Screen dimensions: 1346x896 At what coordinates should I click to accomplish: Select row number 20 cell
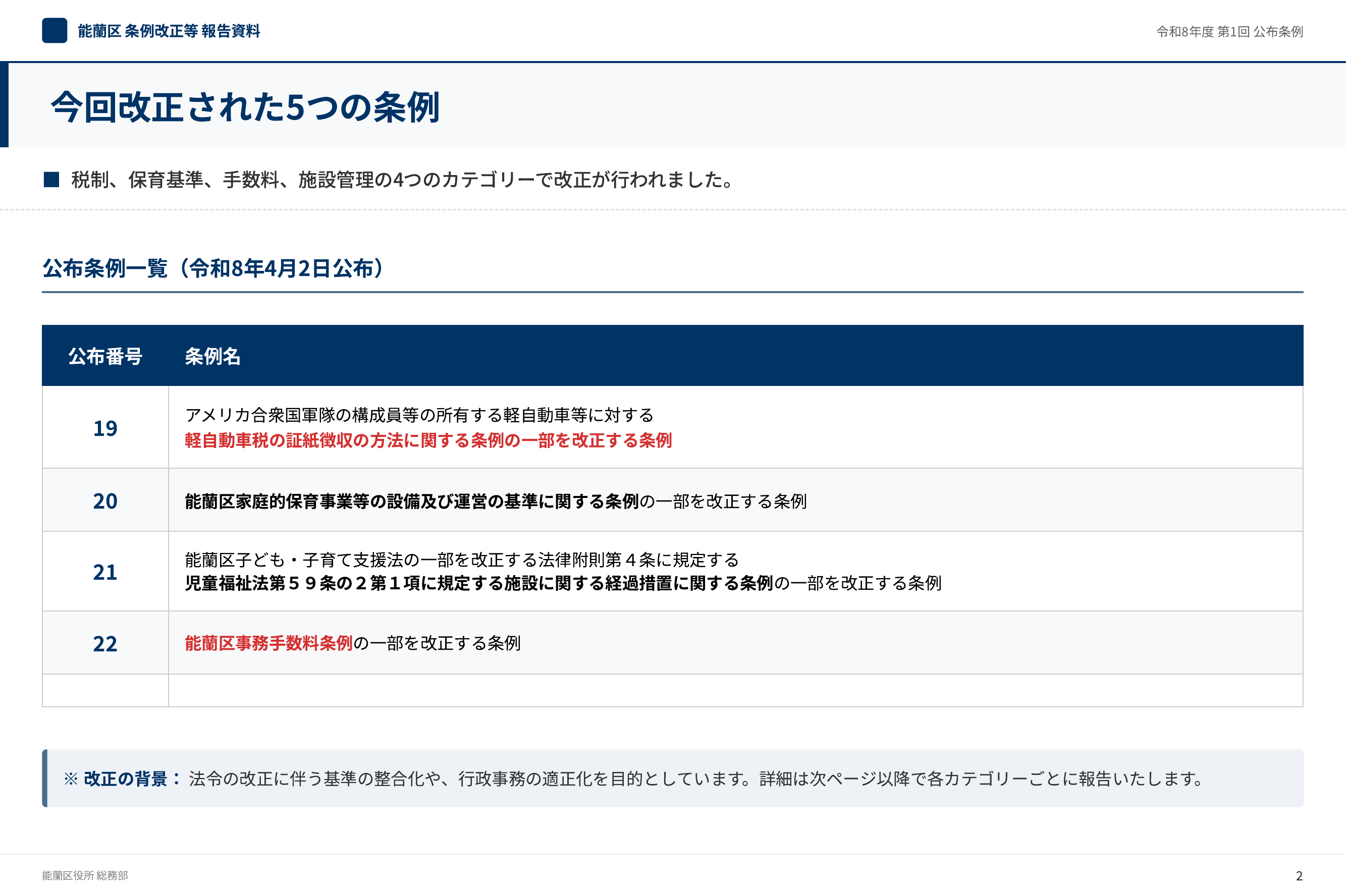[x=105, y=501]
